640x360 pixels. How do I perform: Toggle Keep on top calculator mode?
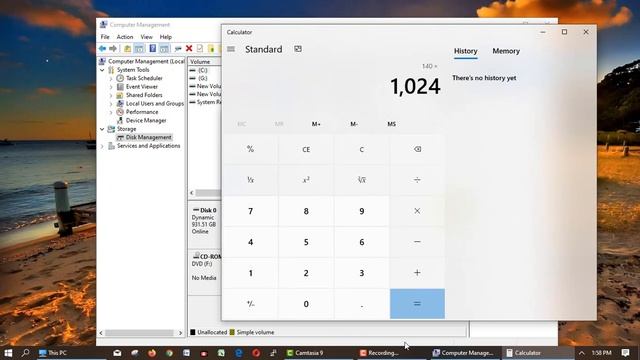click(x=298, y=49)
